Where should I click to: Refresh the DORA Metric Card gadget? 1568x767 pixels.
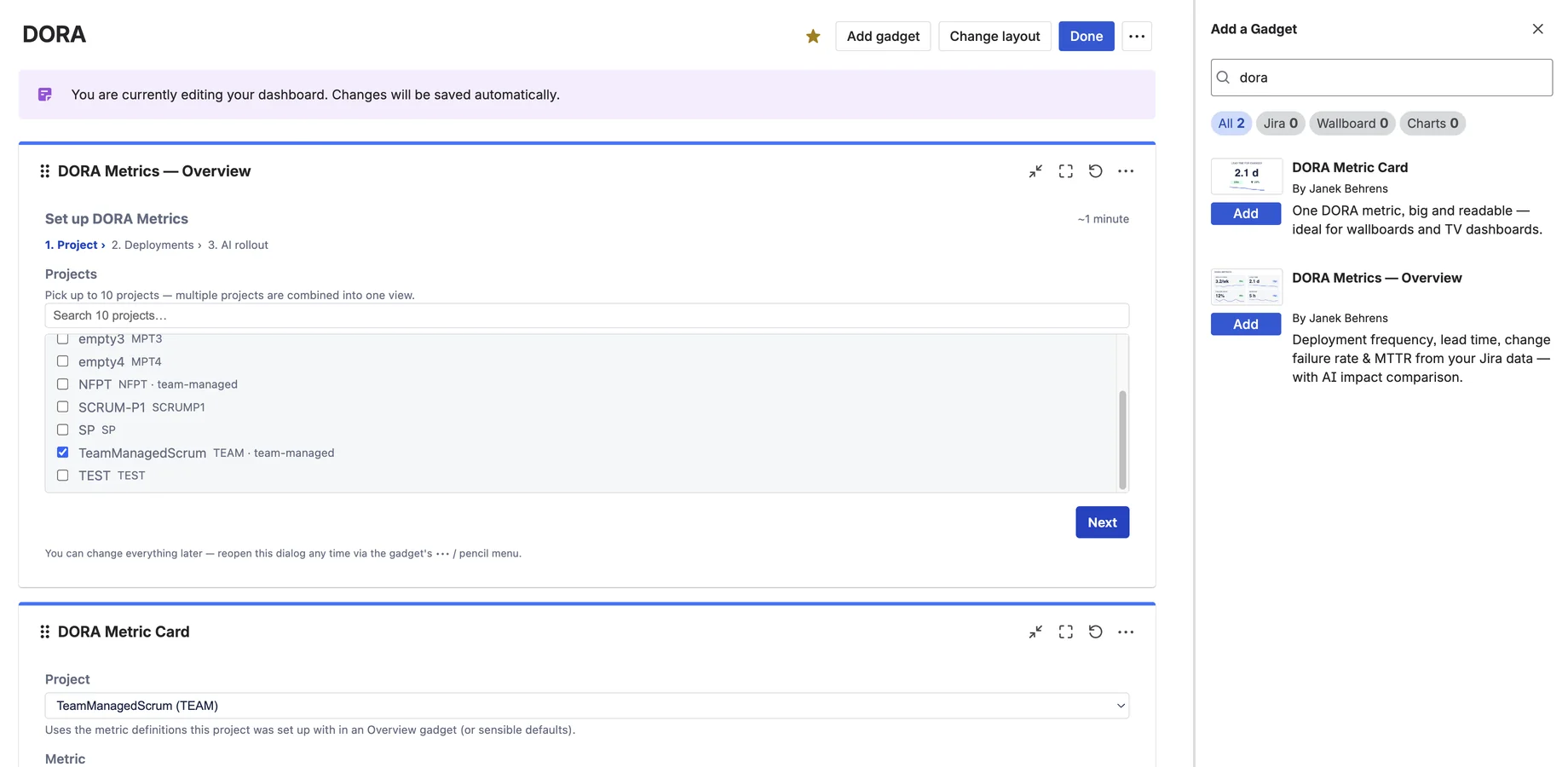(1096, 631)
